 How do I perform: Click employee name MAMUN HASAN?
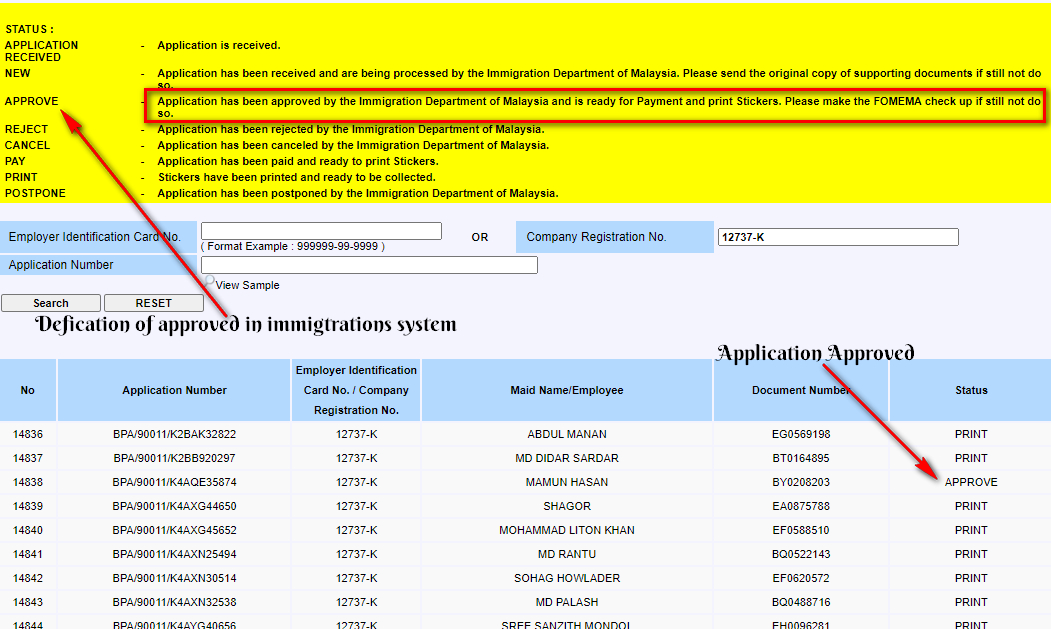(x=567, y=482)
